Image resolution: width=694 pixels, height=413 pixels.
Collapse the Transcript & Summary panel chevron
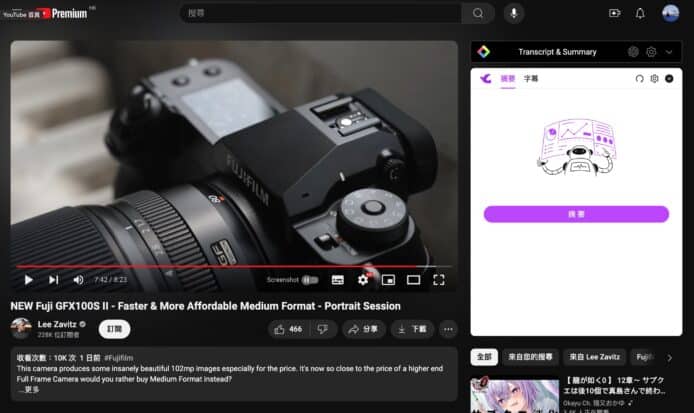coord(669,51)
